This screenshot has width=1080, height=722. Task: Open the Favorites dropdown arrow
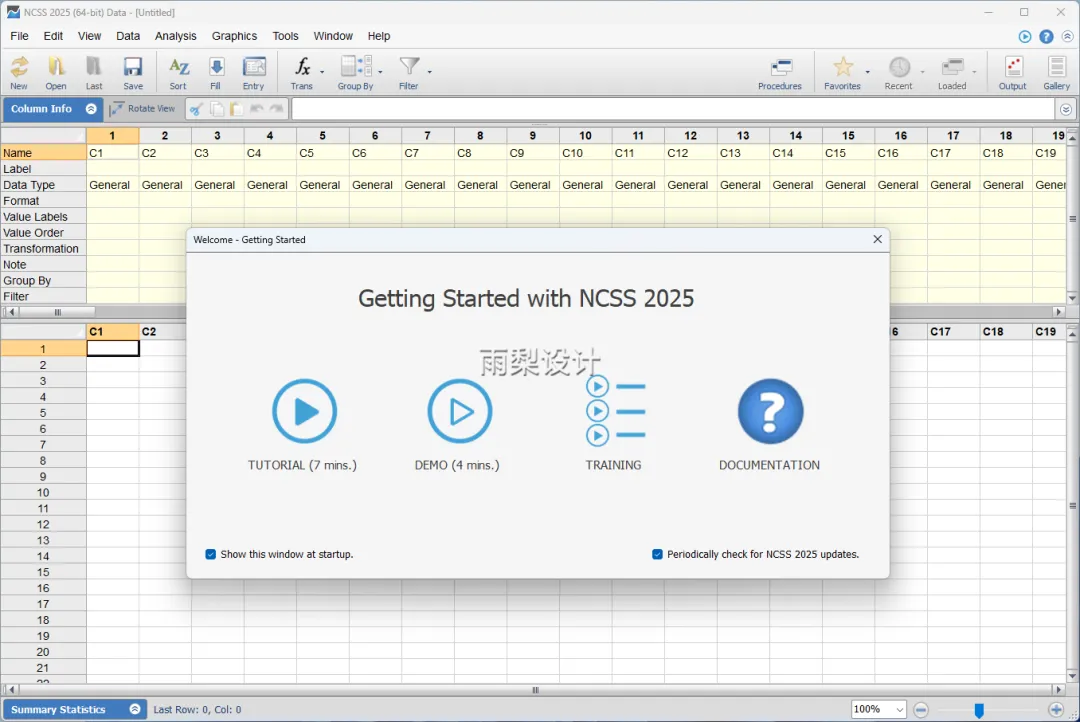[867, 72]
